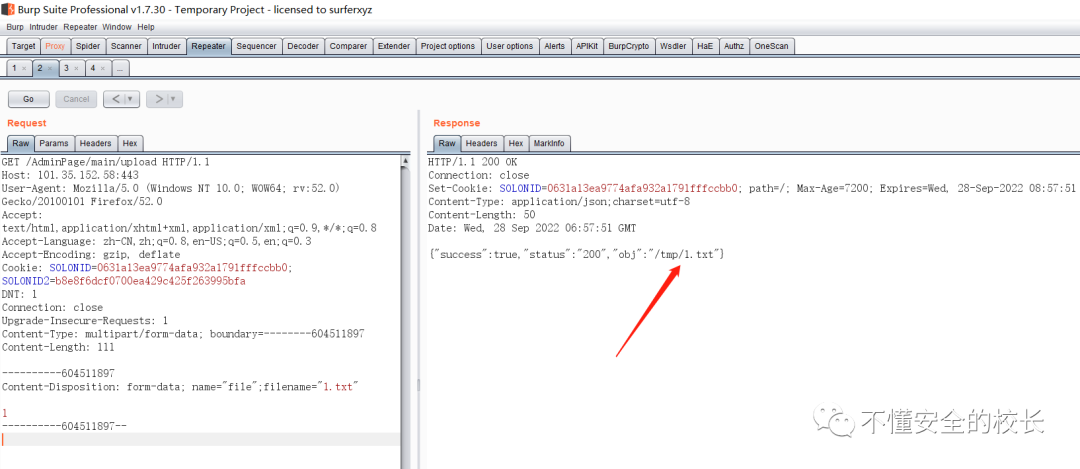Switch to the Sequencer tab

click(x=256, y=46)
